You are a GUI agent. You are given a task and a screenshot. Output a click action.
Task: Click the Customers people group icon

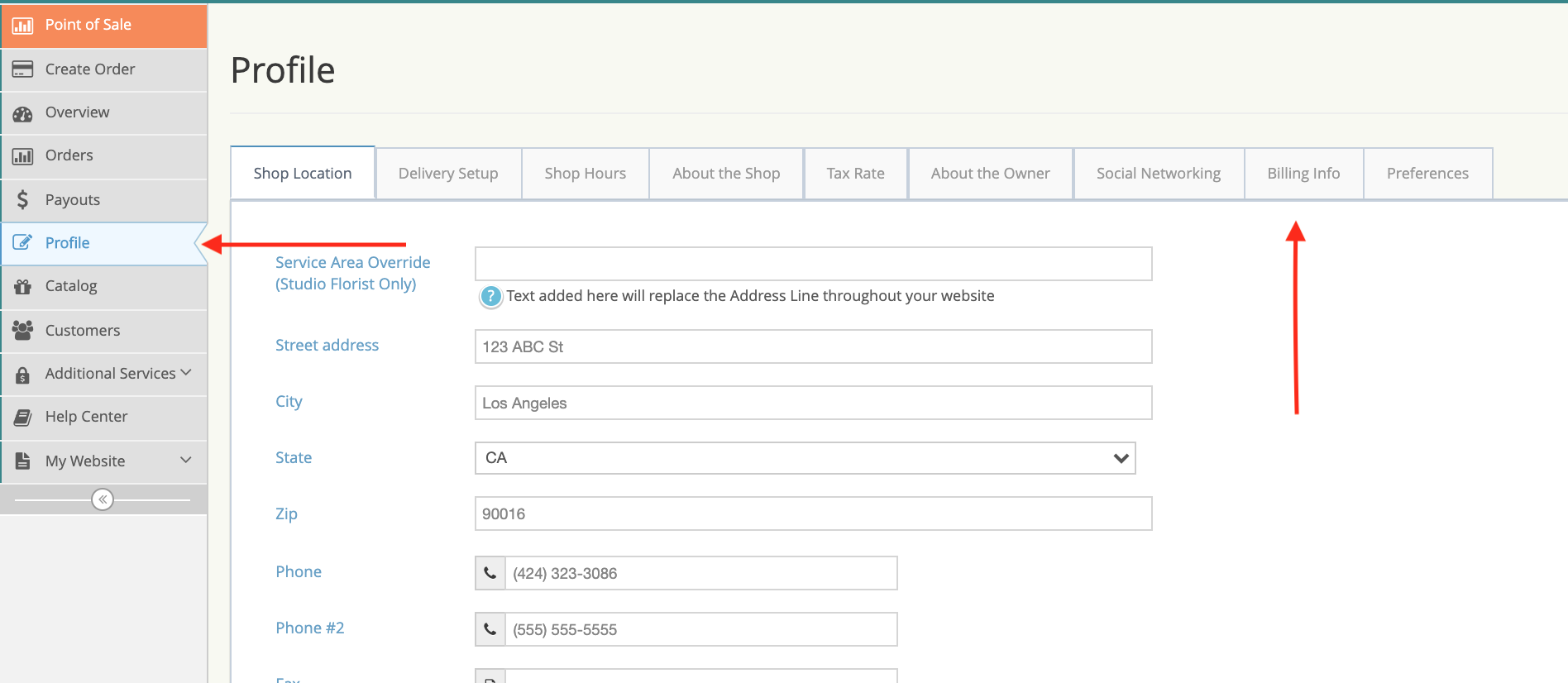22,330
